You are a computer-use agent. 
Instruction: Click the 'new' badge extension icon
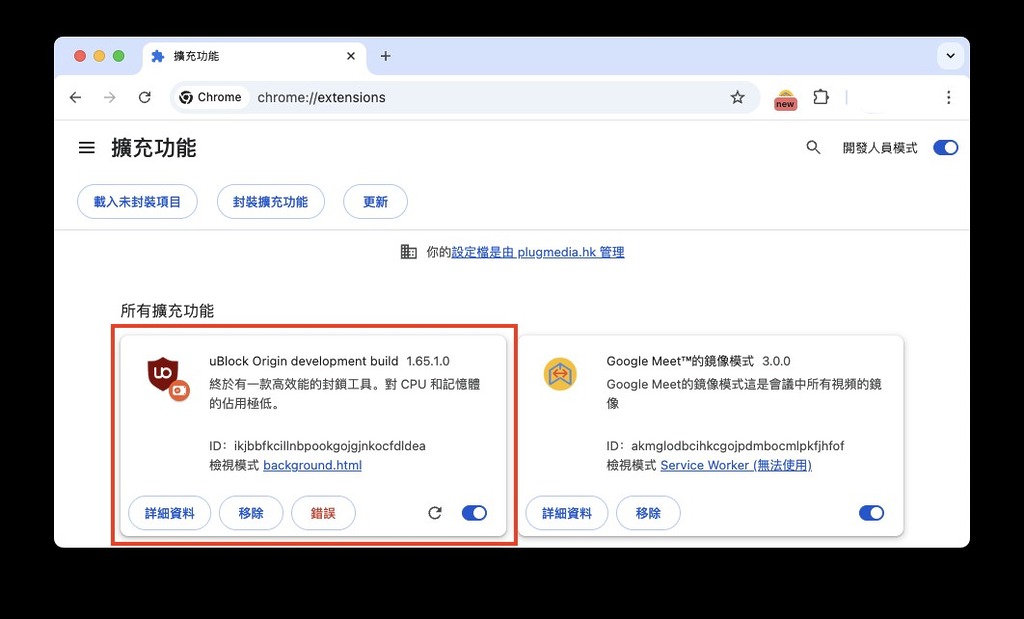tap(785, 99)
